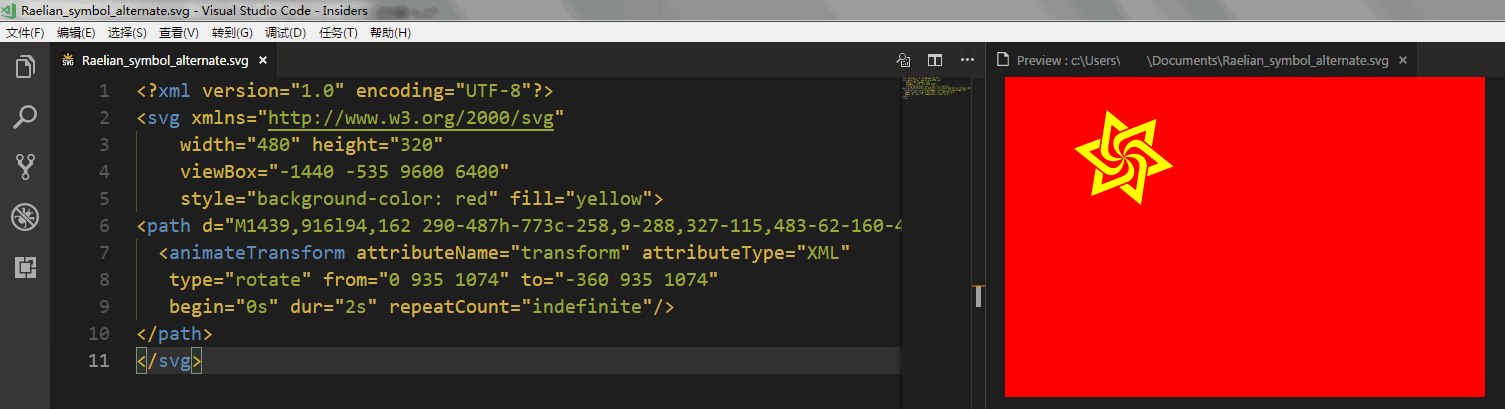The image size is (1505, 409).
Task: Click begin="0s" on line 9
Action: (224, 307)
